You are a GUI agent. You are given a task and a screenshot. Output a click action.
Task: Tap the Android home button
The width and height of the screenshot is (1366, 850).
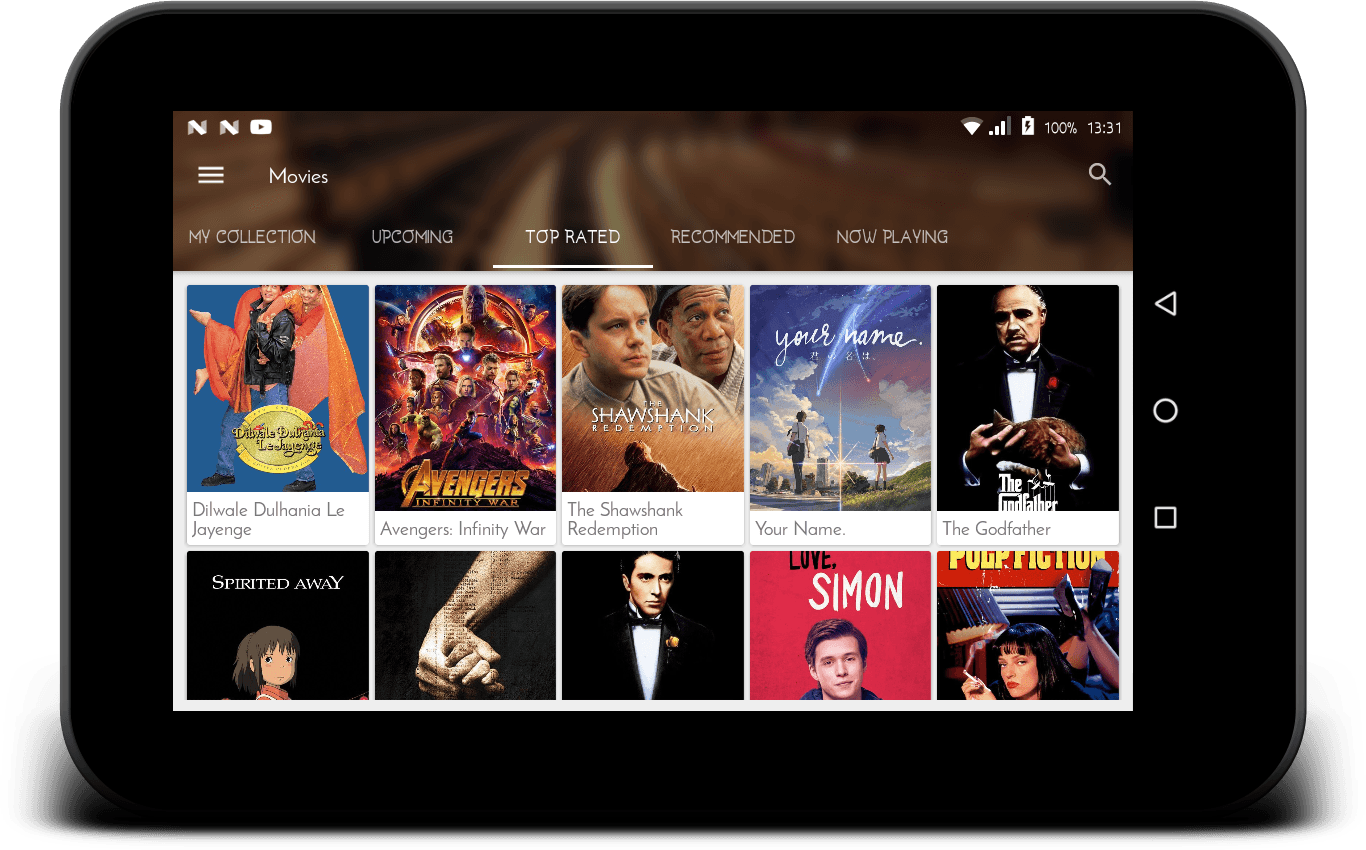(1164, 411)
